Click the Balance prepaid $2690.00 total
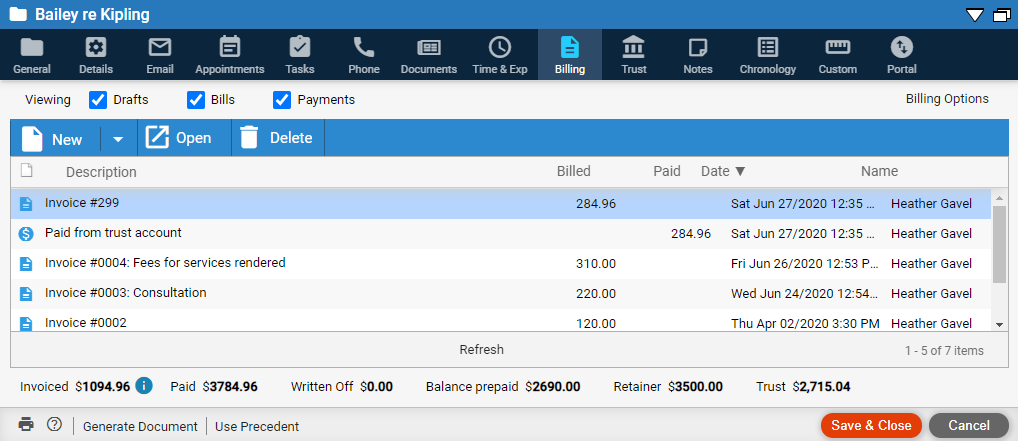The width and height of the screenshot is (1018, 441). pyautogui.click(x=503, y=387)
